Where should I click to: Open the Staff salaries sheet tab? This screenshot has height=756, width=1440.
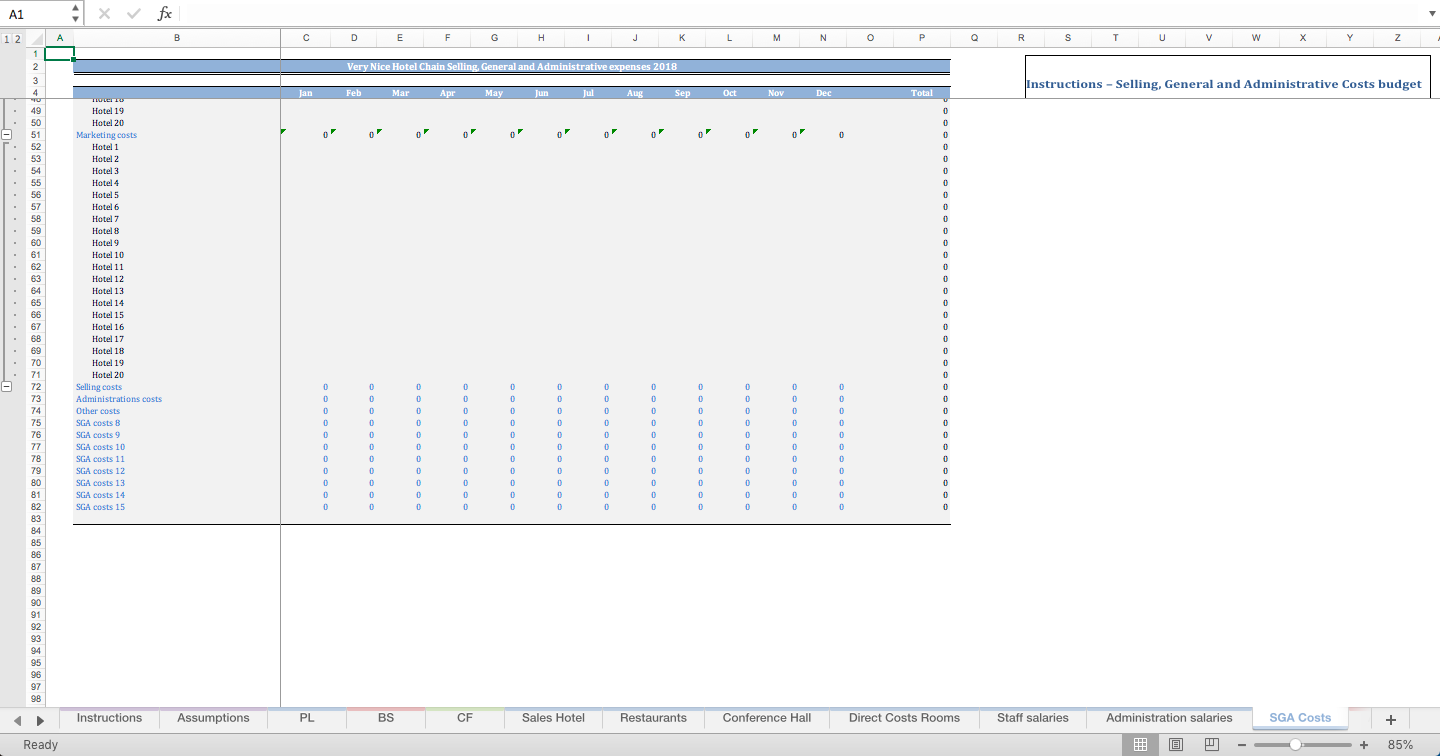point(1033,718)
